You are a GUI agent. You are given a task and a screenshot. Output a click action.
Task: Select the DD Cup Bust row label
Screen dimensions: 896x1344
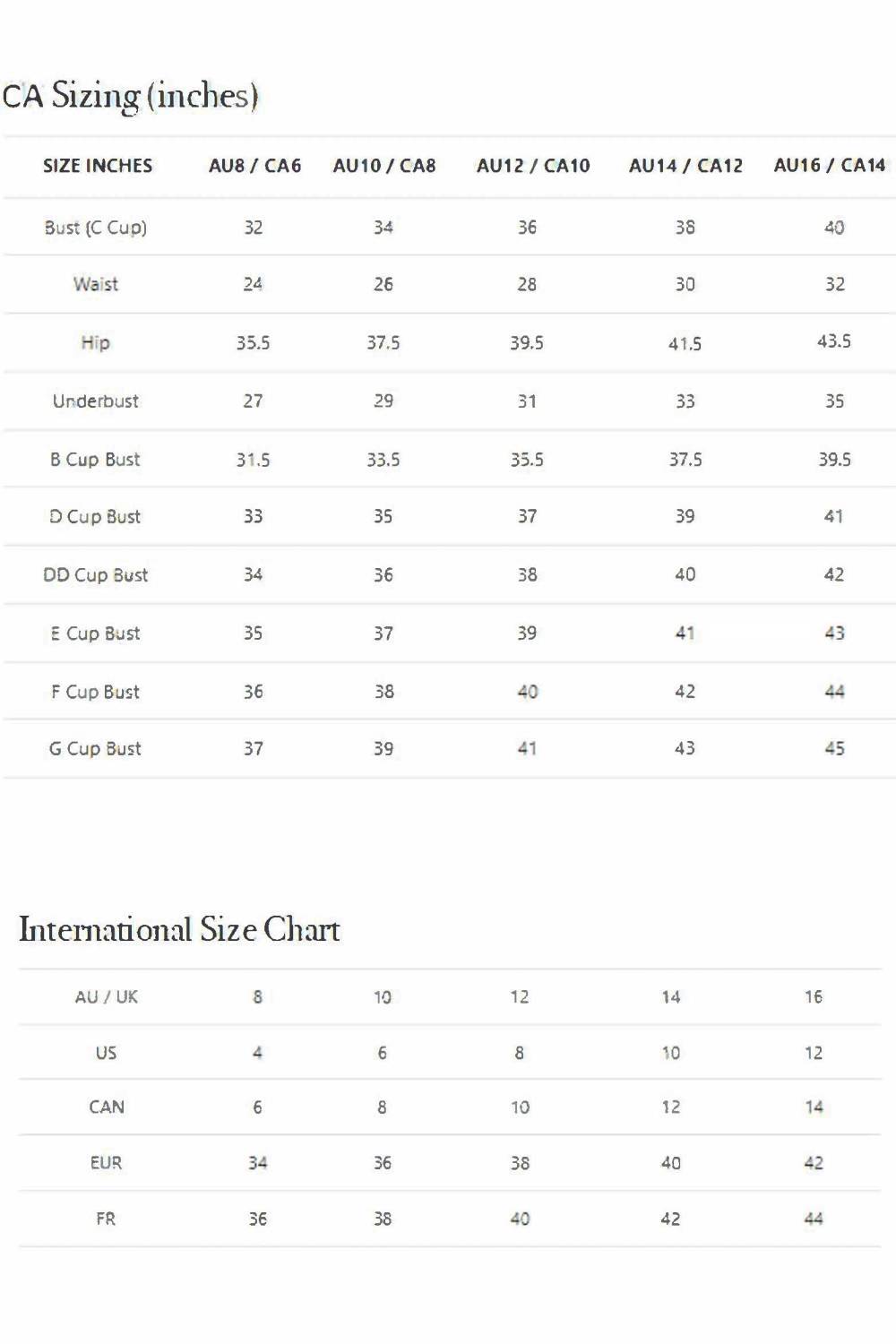coord(96,575)
